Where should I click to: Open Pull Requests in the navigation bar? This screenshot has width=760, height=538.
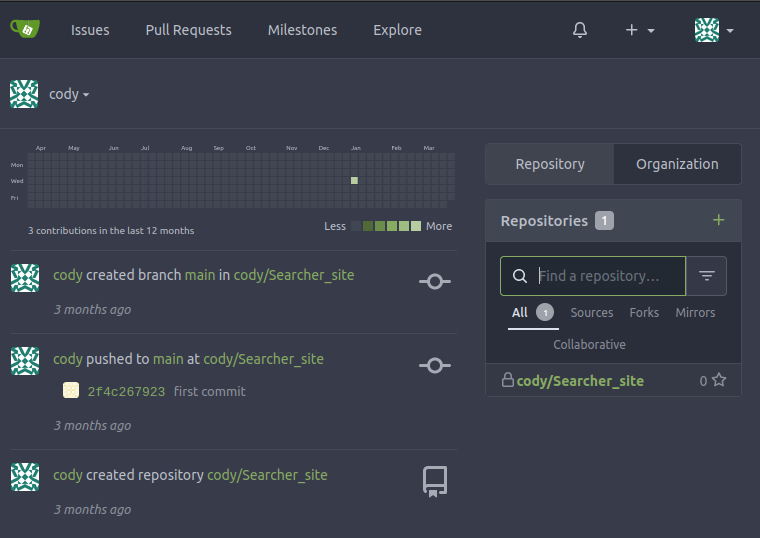(x=188, y=30)
